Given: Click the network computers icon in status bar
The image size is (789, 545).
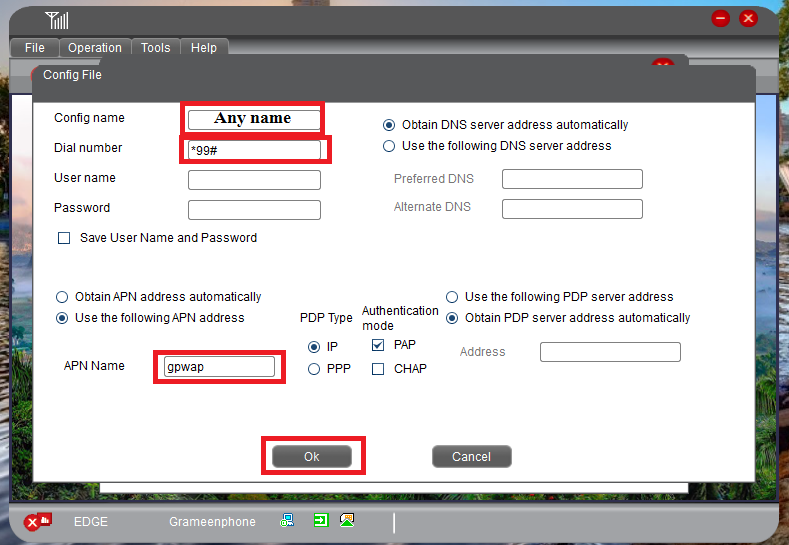Looking at the screenshot, I should pyautogui.click(x=287, y=520).
